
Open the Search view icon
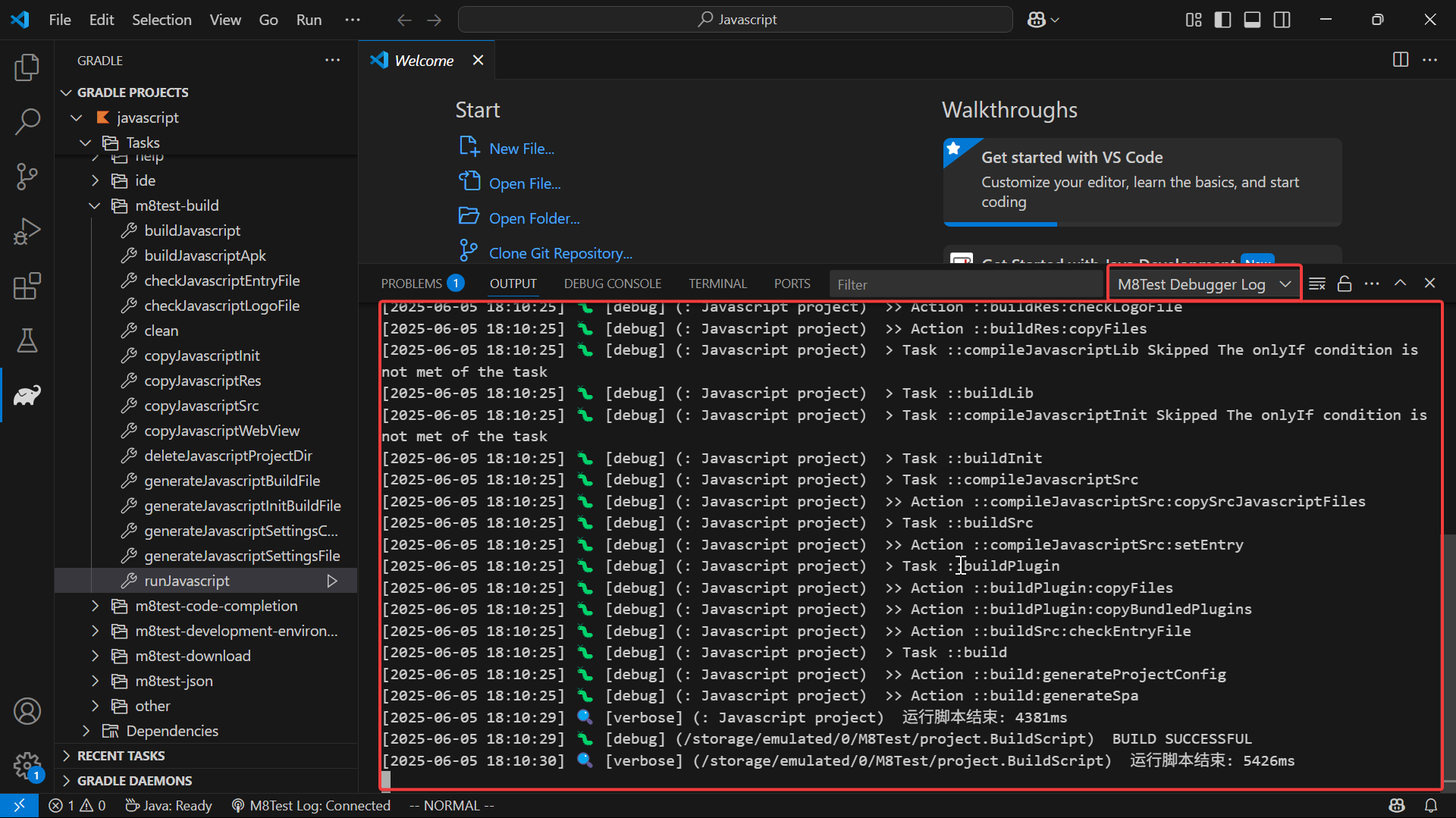tap(27, 121)
